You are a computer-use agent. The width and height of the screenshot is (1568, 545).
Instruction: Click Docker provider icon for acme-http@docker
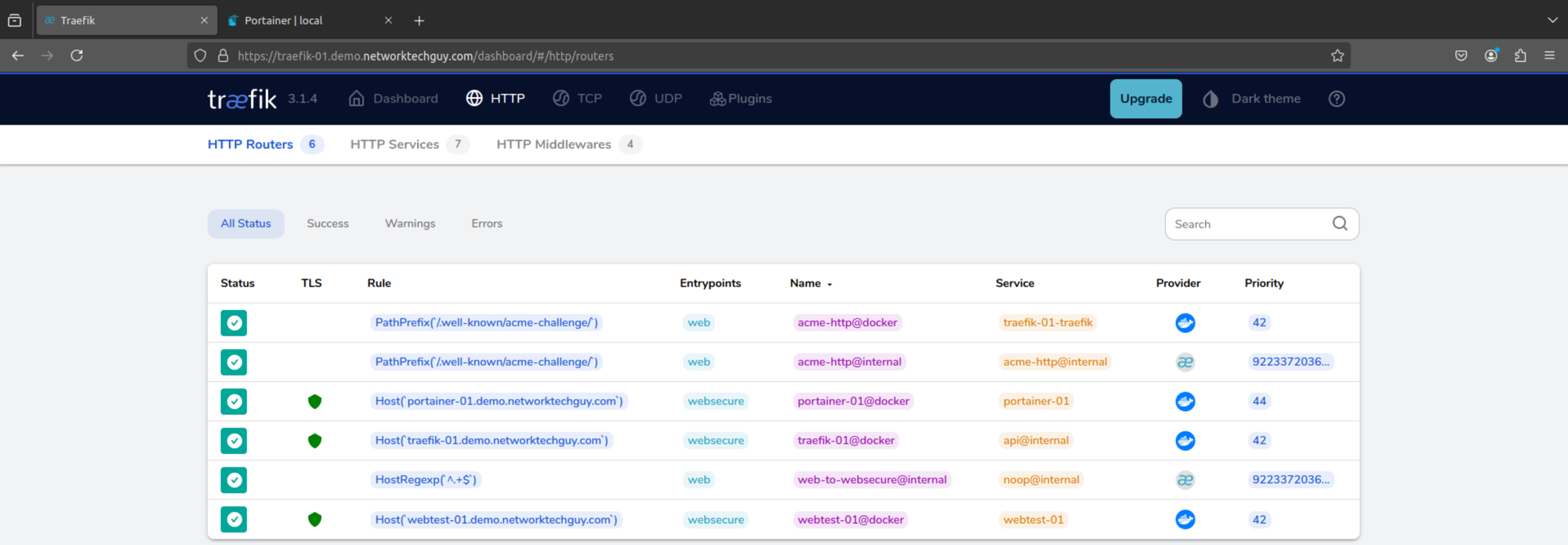[x=1185, y=322]
